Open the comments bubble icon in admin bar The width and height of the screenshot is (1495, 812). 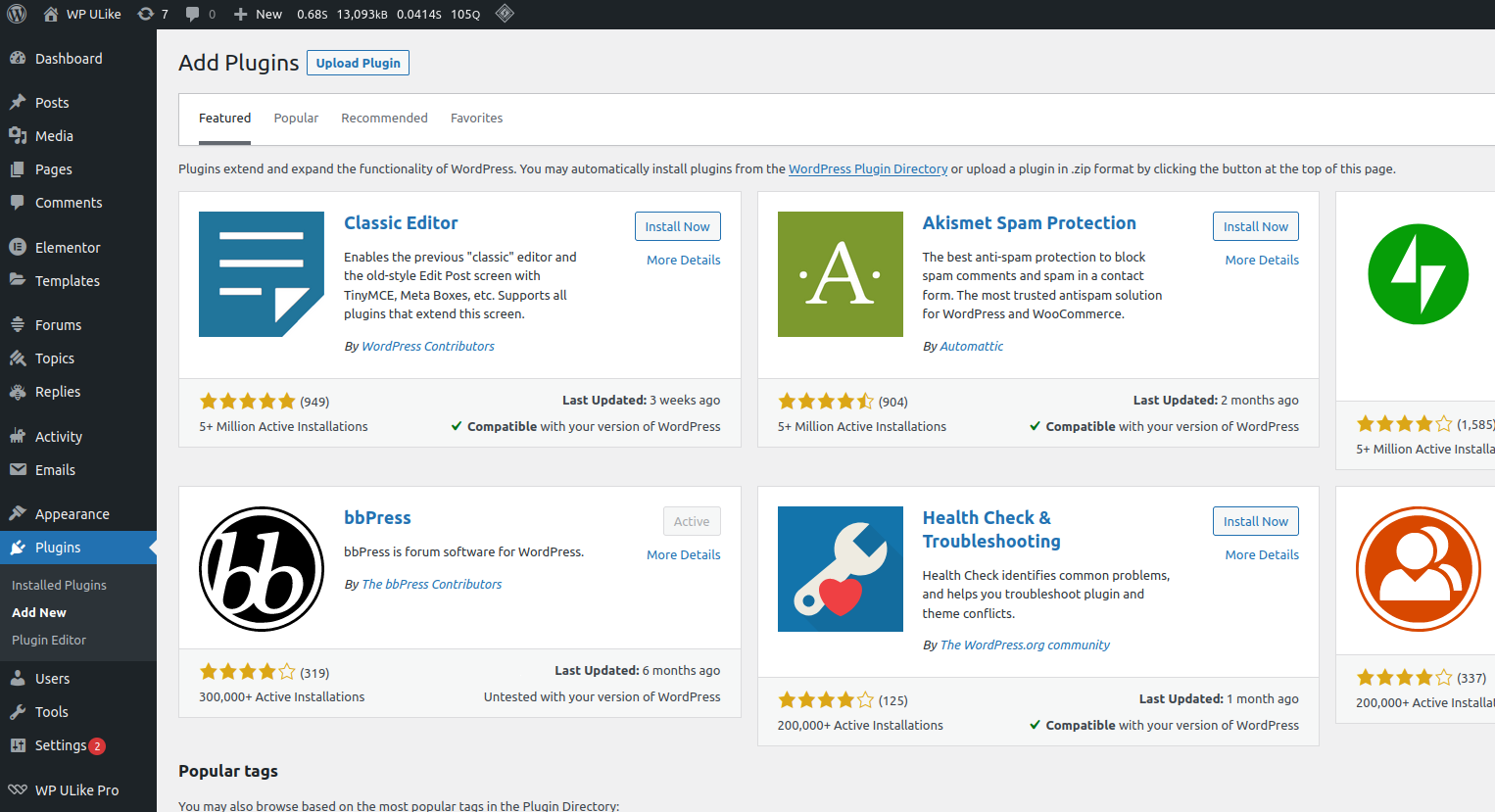pyautogui.click(x=193, y=14)
